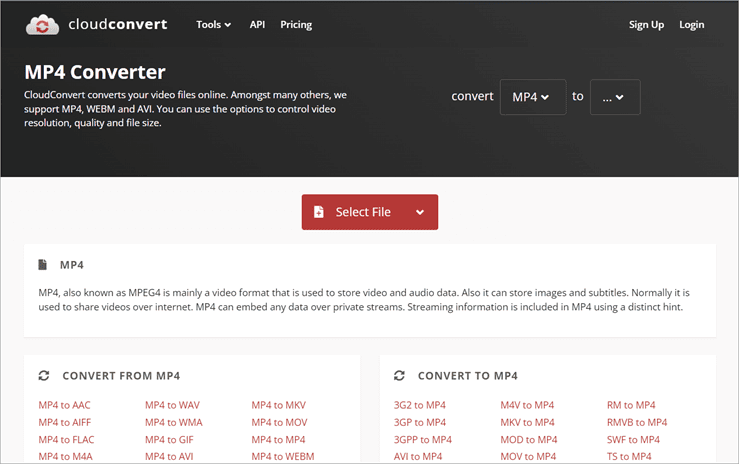Select the MP4 to GIF link
The height and width of the screenshot is (465, 739).
point(167,439)
